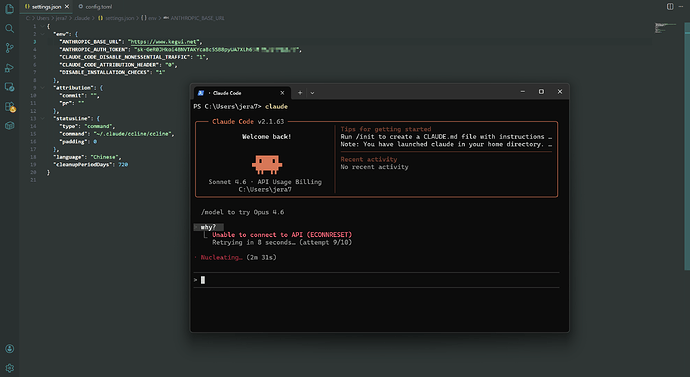Open the Explorer view in activity bar

9,9
